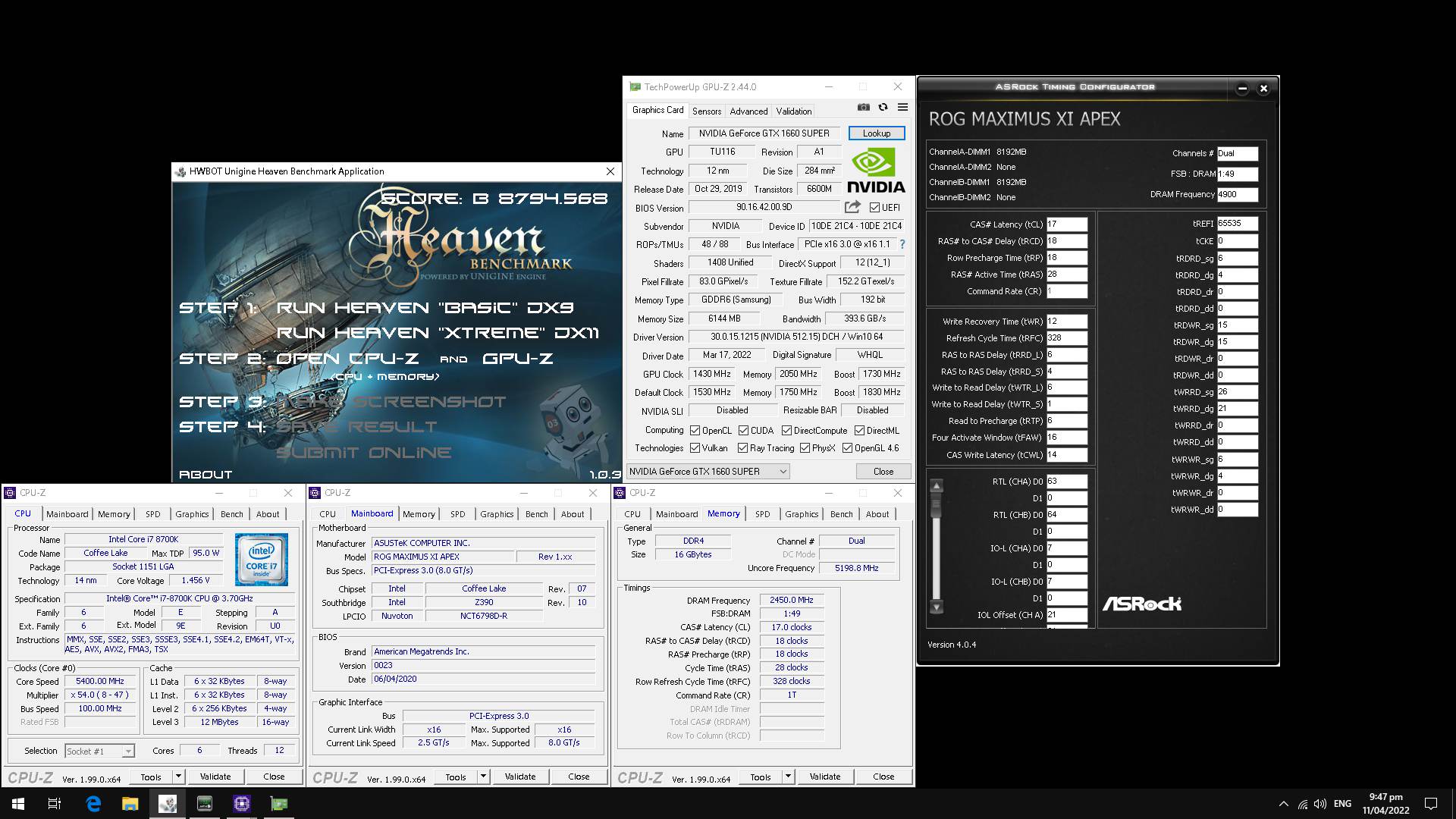Expand Tools dropdown arrow in CPU-Z CPU window
Viewport: 1456px width, 819px height.
tap(178, 777)
